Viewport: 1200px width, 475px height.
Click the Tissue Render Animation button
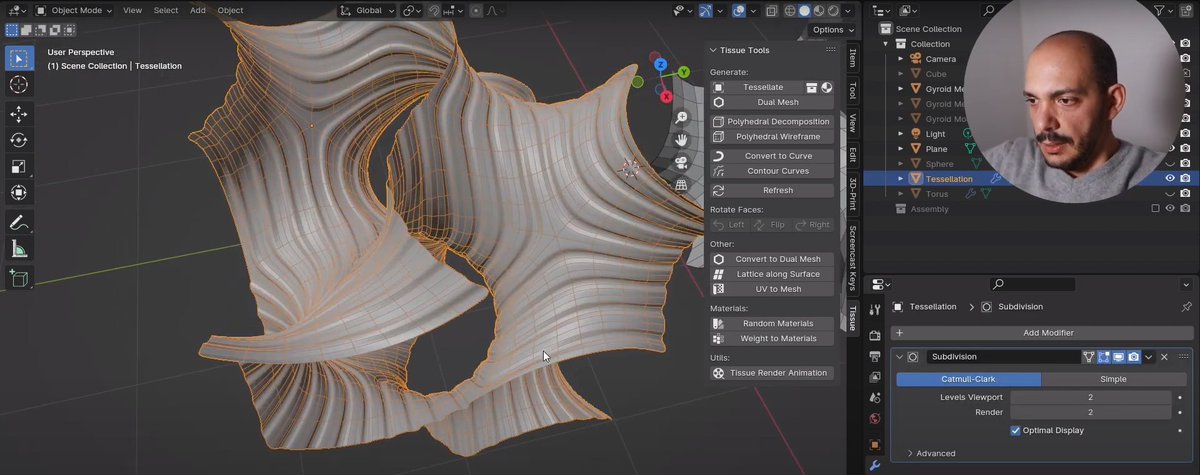(772, 373)
